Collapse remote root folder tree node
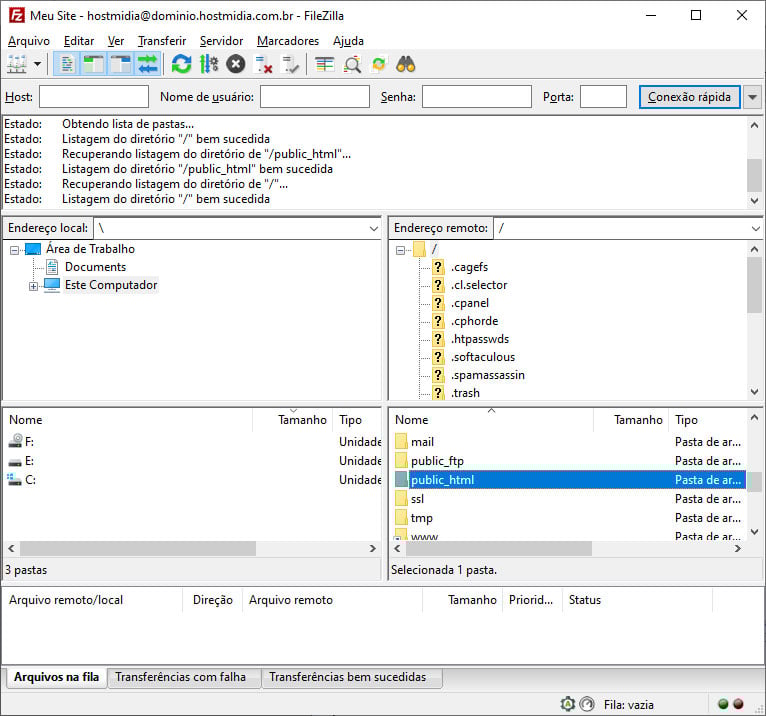 (401, 250)
